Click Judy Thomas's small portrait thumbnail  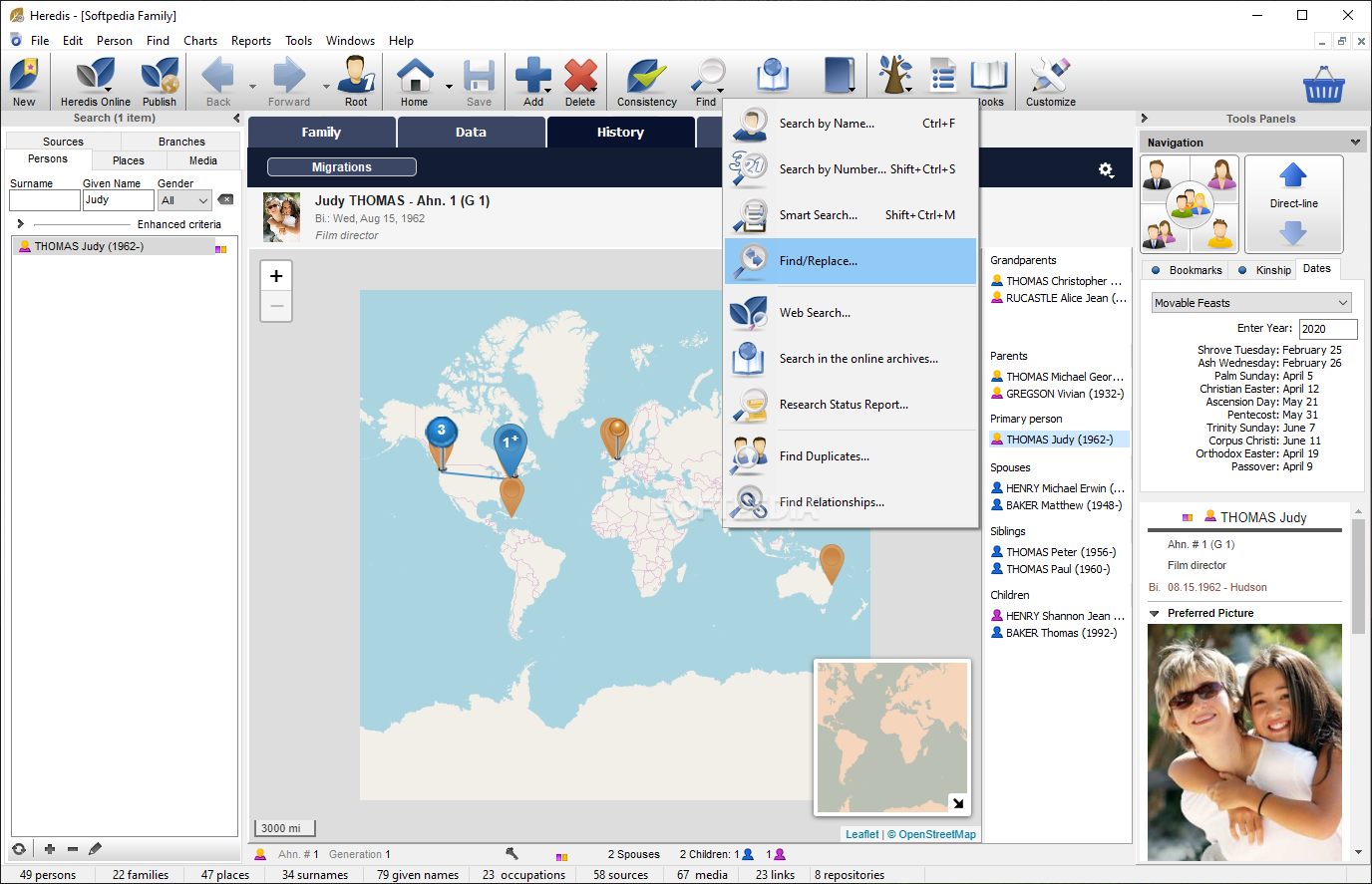tap(281, 217)
